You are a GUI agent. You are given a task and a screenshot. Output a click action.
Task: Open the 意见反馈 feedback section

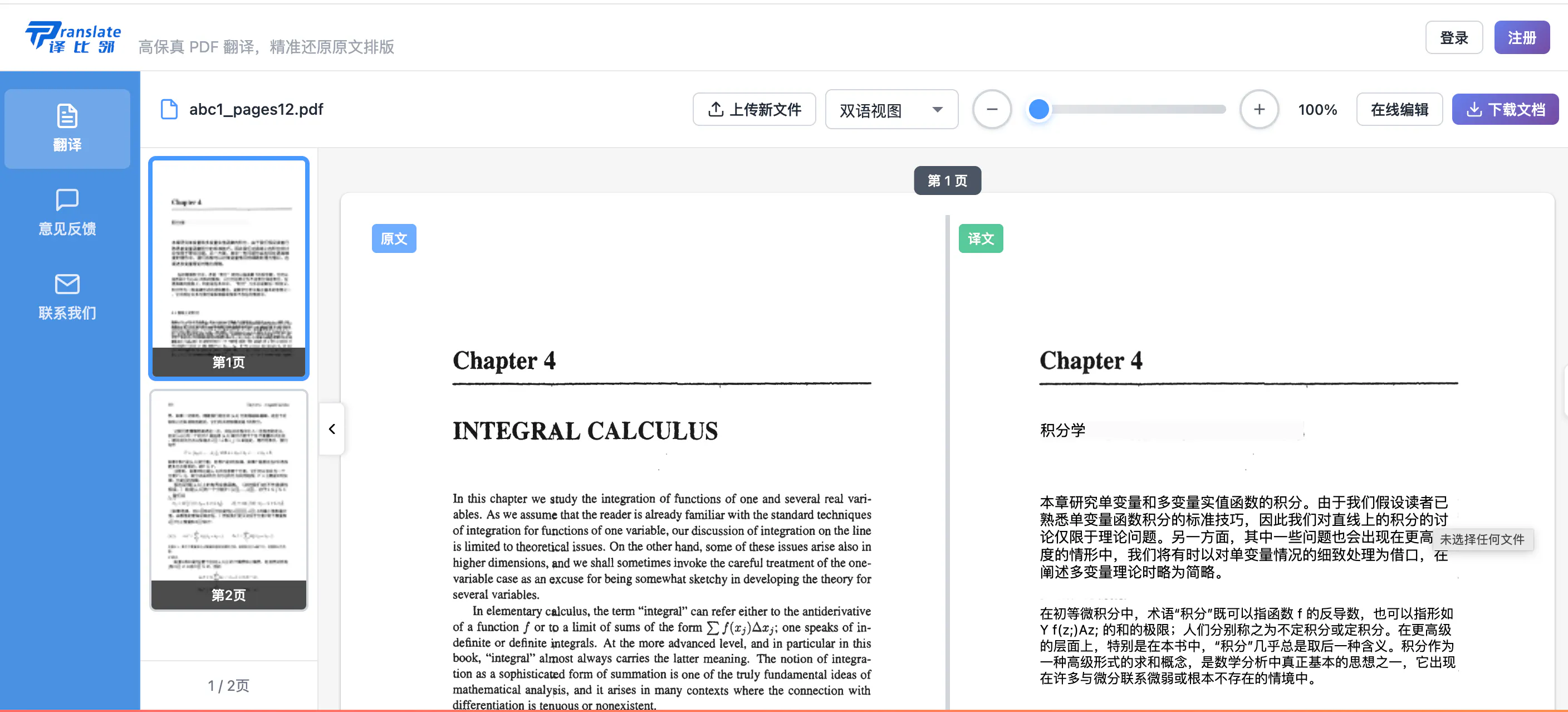[67, 213]
